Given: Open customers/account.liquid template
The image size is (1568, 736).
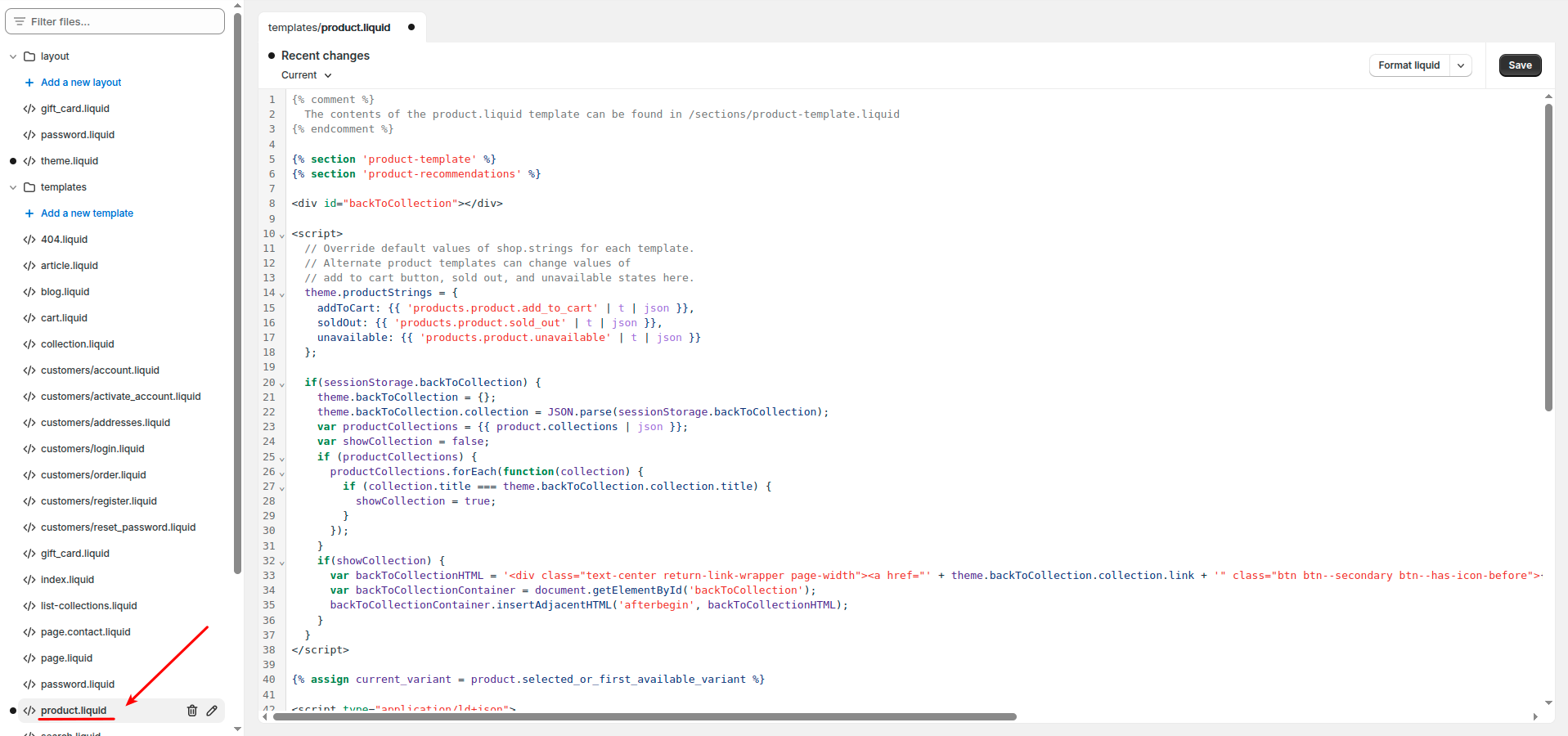Looking at the screenshot, I should [100, 370].
